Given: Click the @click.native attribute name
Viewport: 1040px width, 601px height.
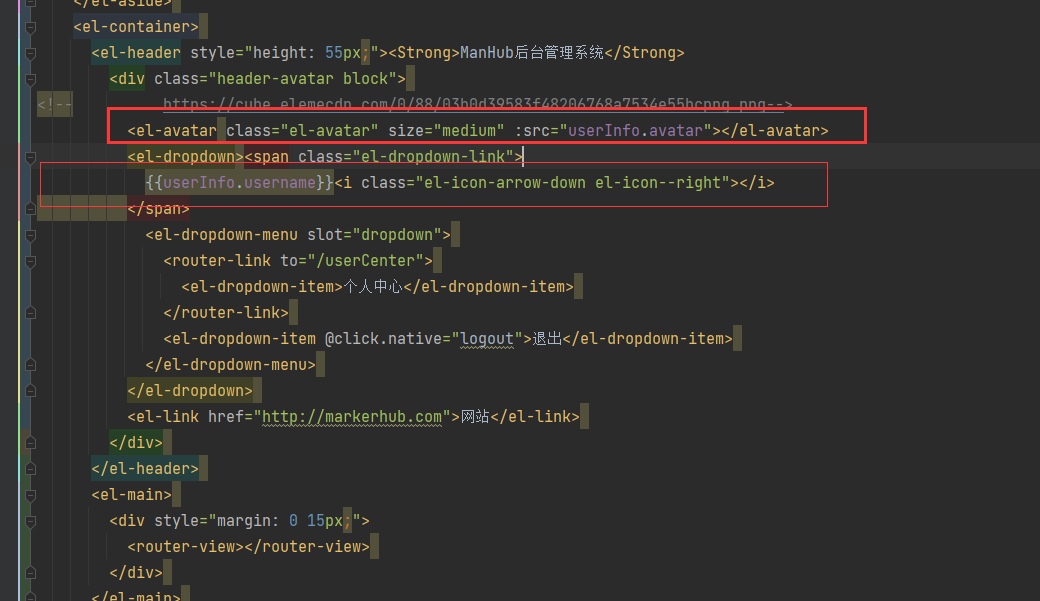Looking at the screenshot, I should [x=385, y=339].
